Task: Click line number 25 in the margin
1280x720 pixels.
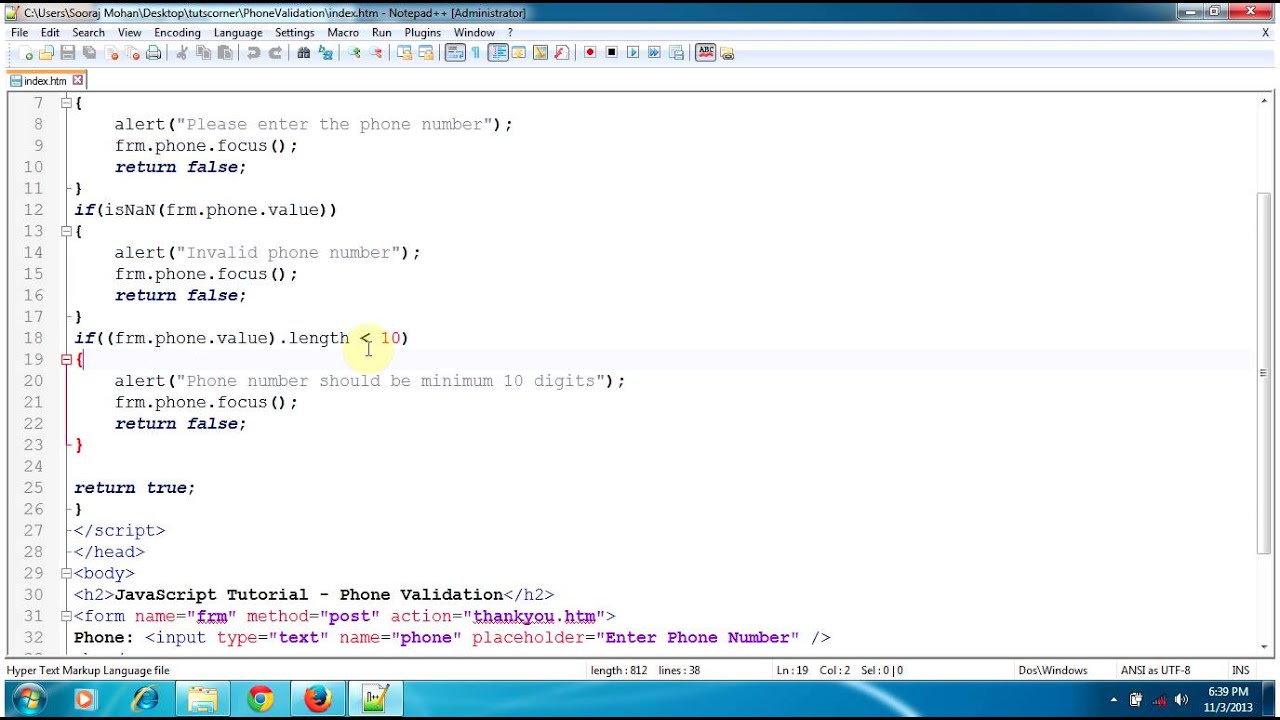Action: [x=32, y=488]
